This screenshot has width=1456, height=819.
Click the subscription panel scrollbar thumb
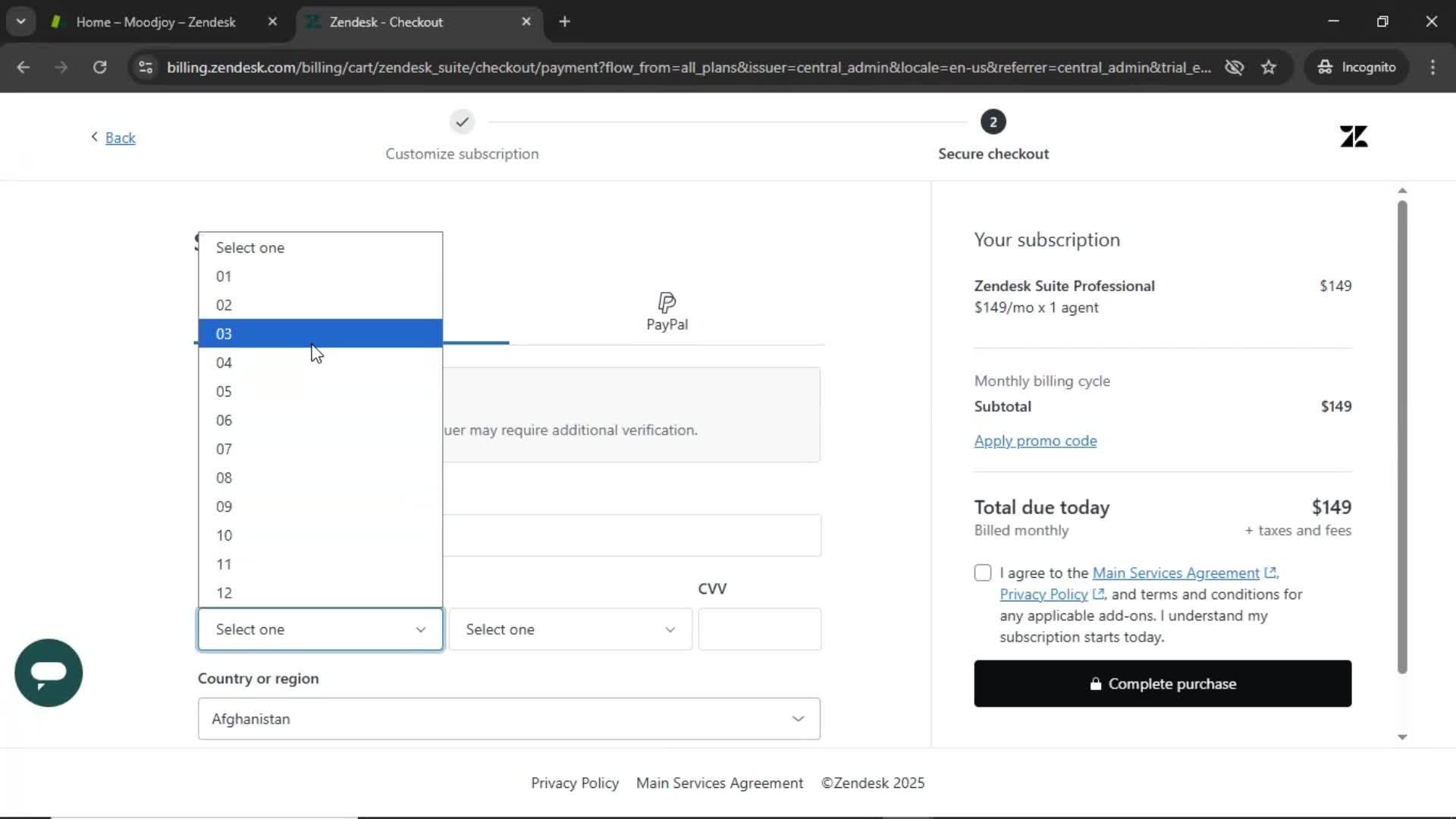pyautogui.click(x=1402, y=437)
